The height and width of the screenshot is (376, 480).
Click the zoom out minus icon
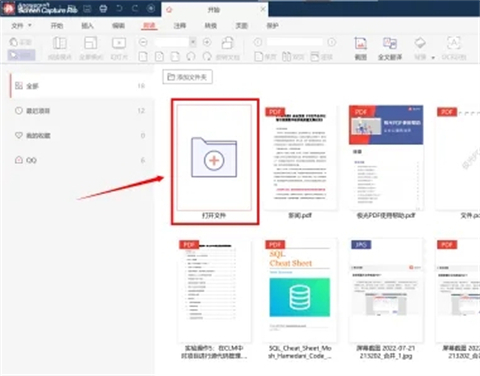tap(143, 42)
